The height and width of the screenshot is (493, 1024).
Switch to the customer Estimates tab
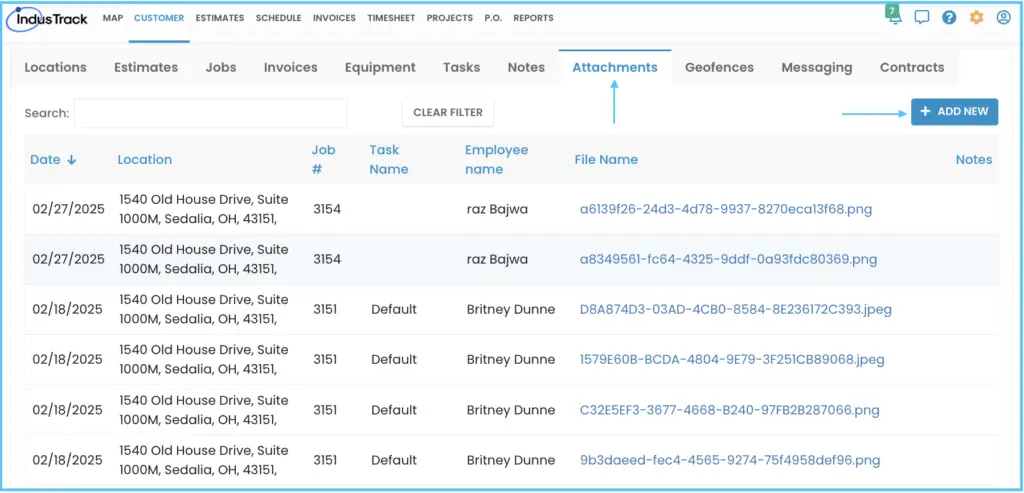click(146, 67)
